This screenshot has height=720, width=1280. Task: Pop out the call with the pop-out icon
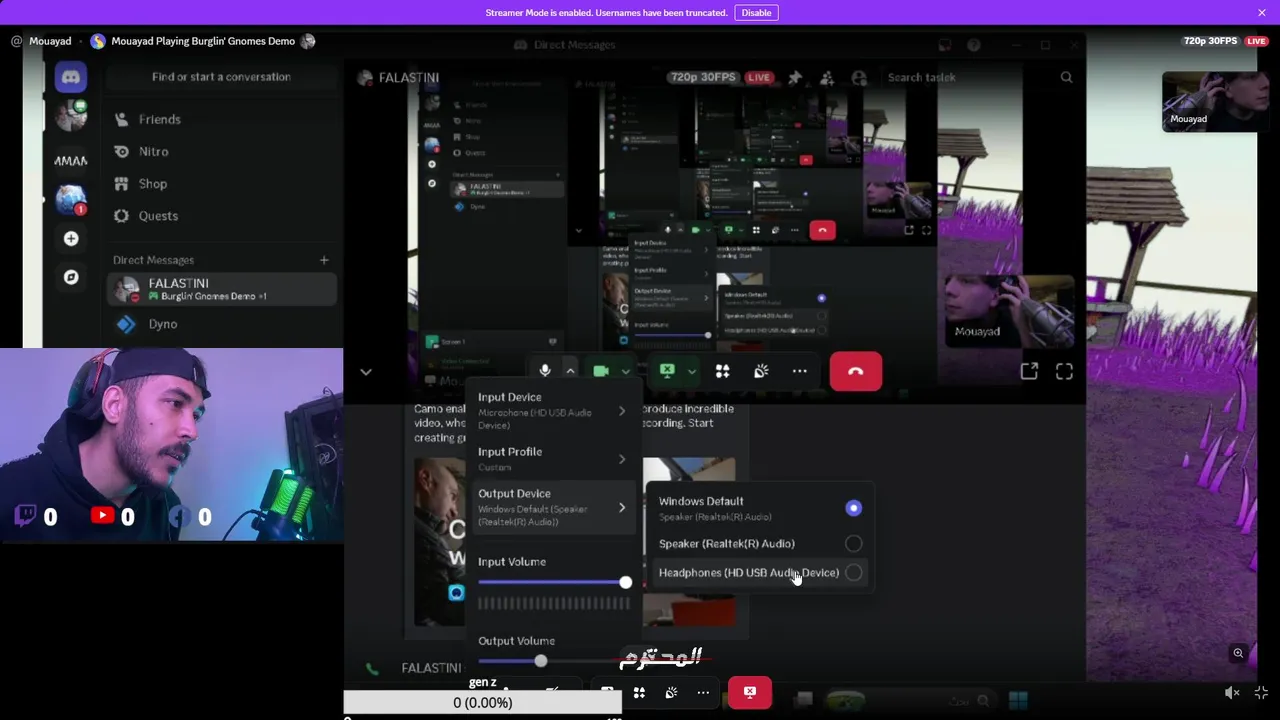coord(1029,371)
